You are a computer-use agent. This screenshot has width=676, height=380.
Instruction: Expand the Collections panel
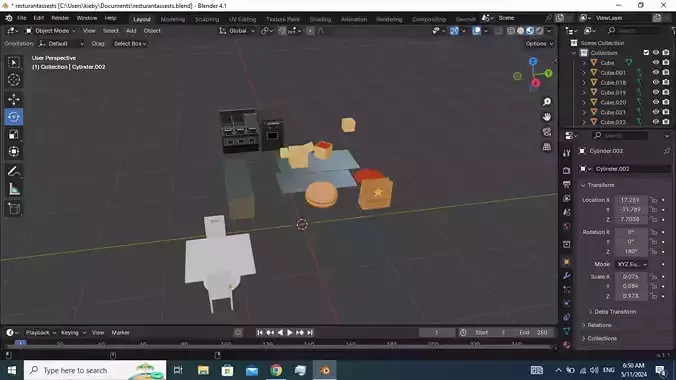point(602,339)
